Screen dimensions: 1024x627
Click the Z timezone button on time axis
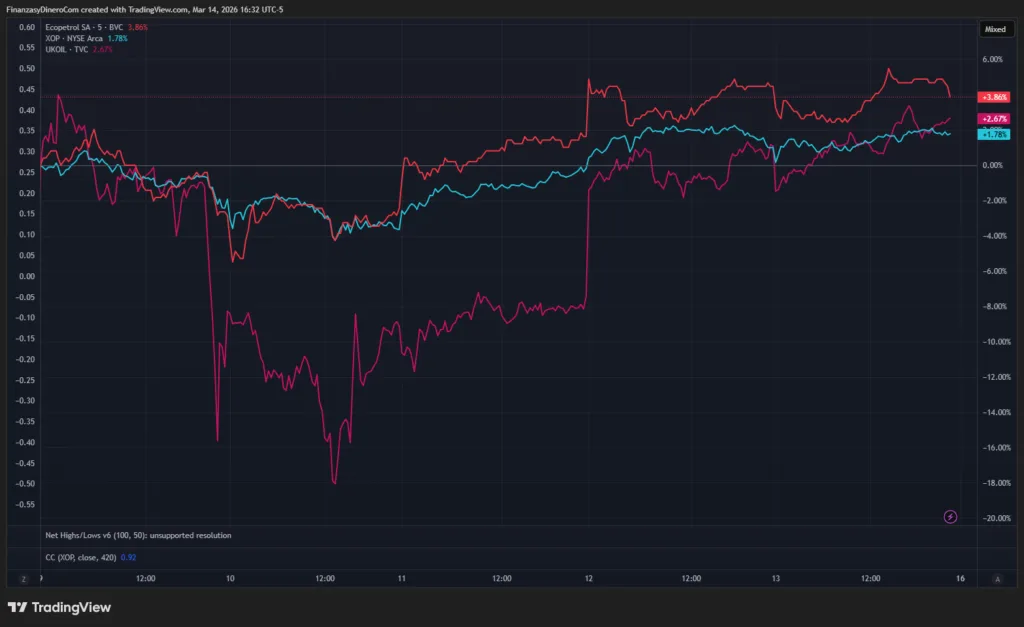click(22, 578)
